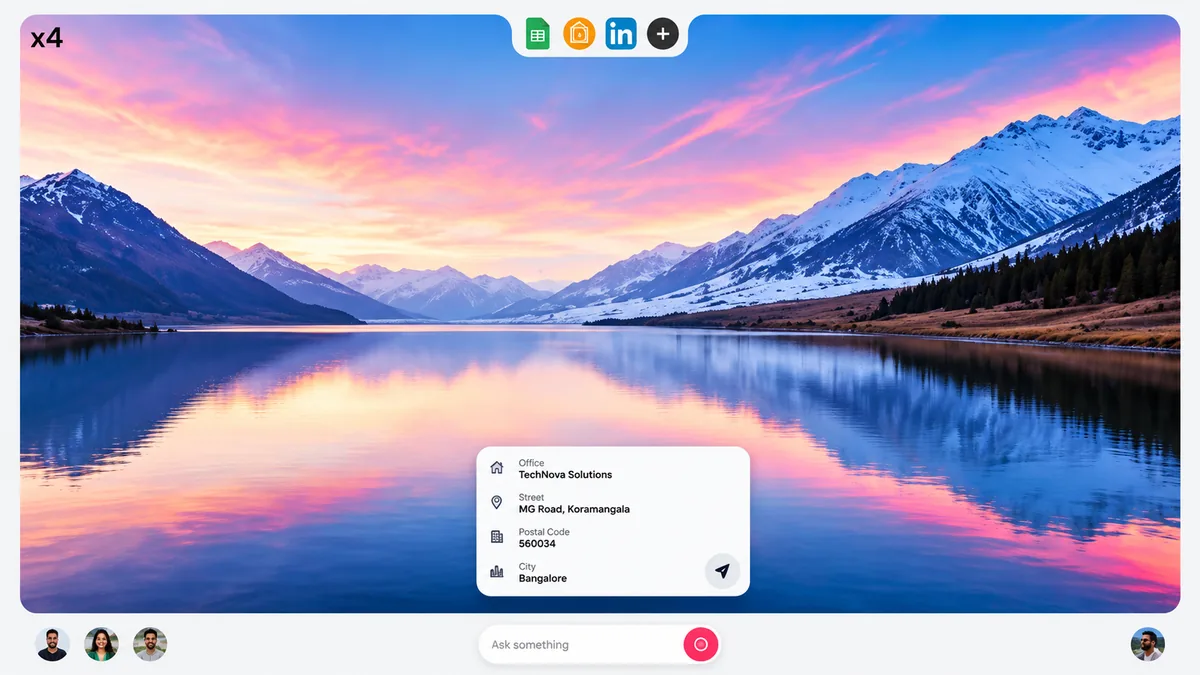The image size is (1200, 675).
Task: Click the home icon beside Office
Action: pos(497,468)
